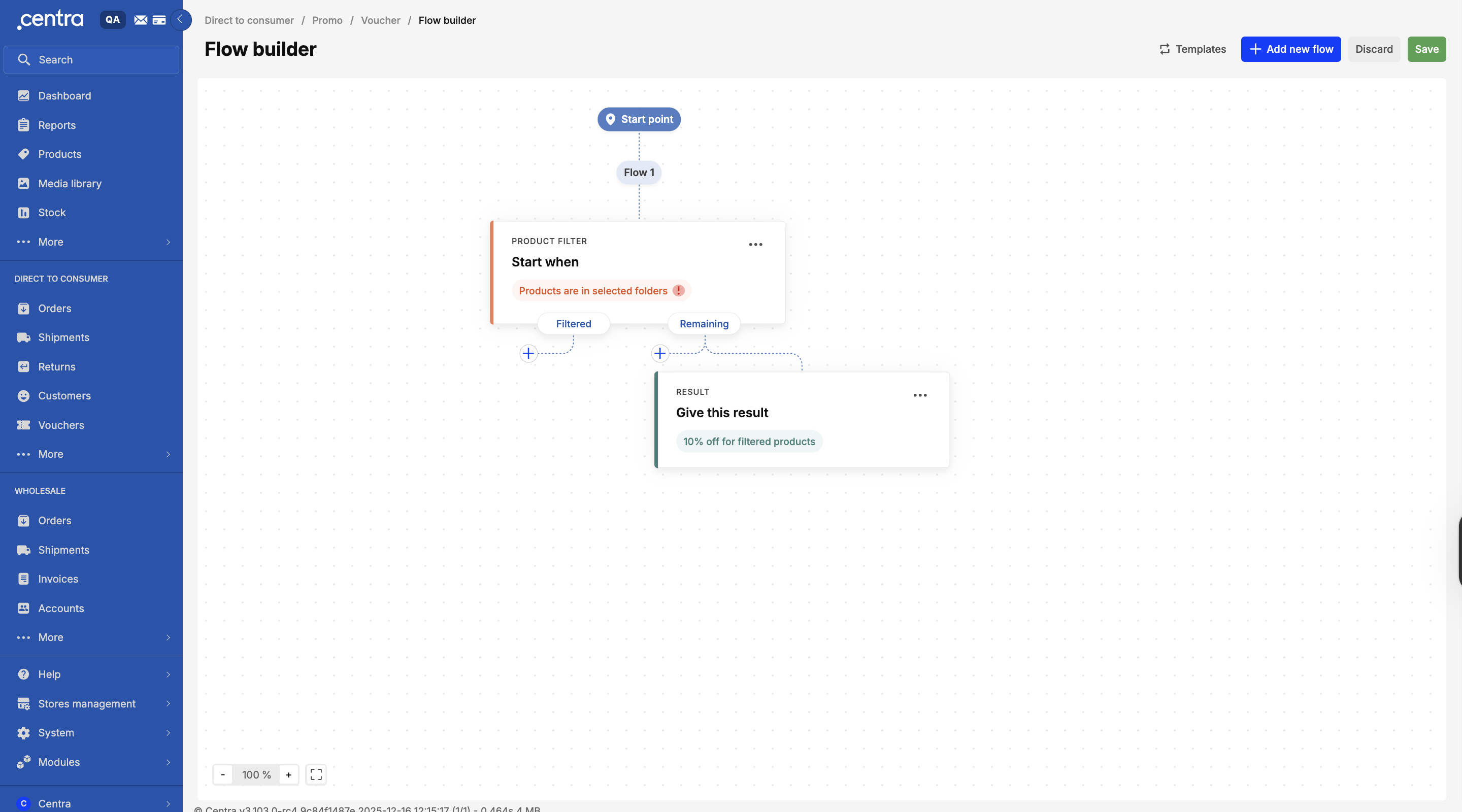Zoom in with the plus button
This screenshot has height=812, width=1462.
click(x=288, y=774)
